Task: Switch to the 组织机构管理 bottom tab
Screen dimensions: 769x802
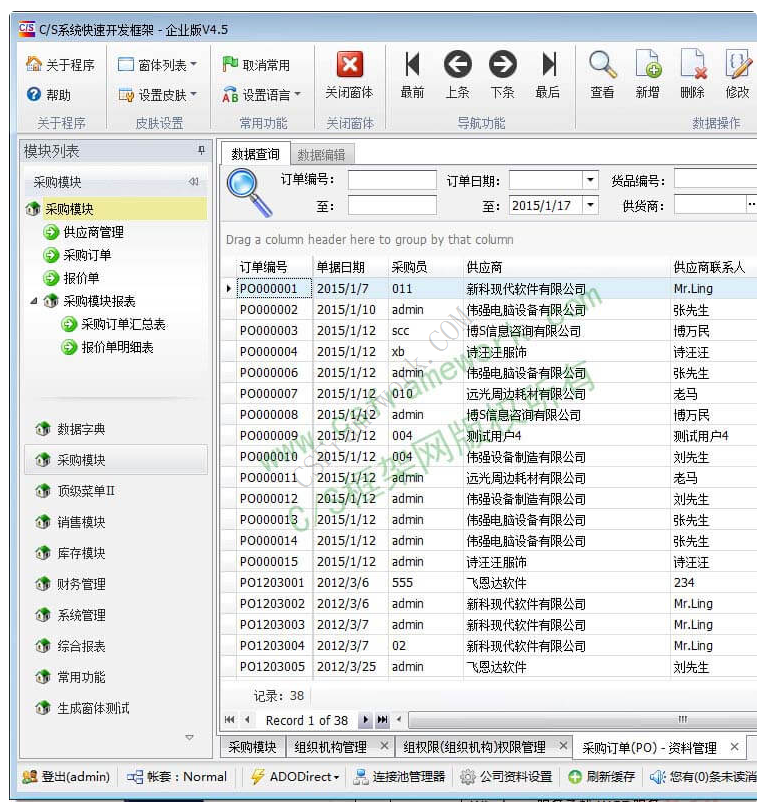Action: click(340, 747)
